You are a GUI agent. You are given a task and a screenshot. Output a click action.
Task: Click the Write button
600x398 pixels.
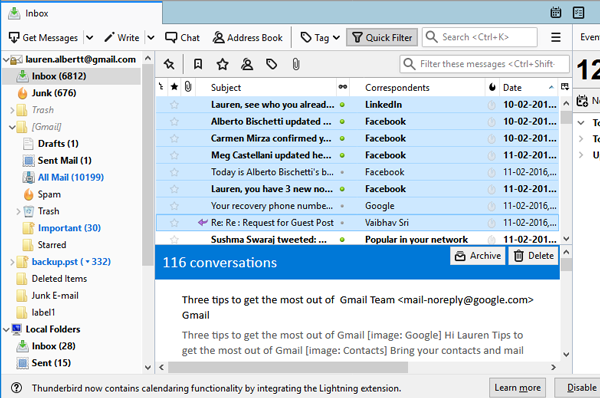coord(122,38)
